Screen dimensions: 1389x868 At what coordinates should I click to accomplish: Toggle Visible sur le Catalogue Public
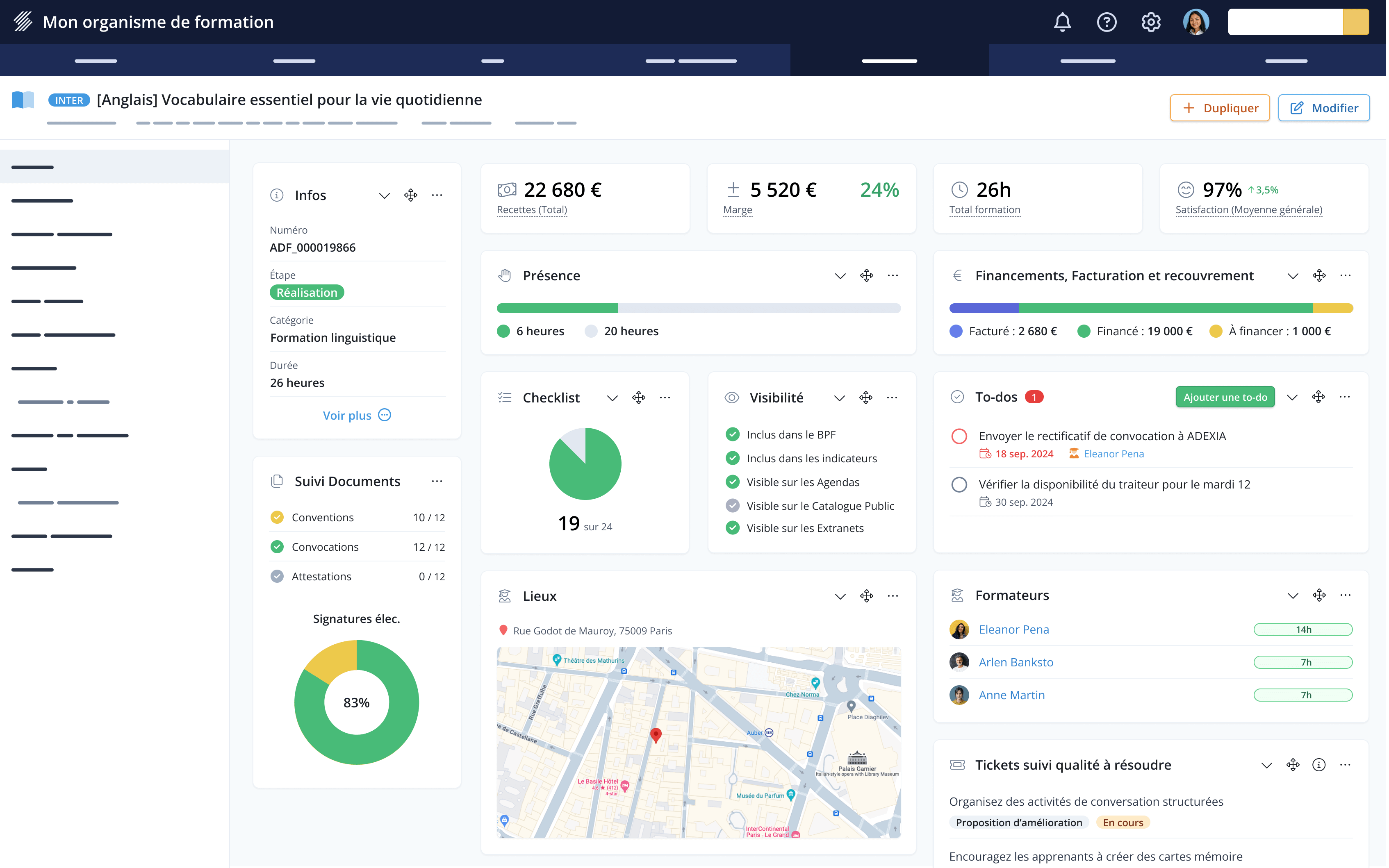732,506
